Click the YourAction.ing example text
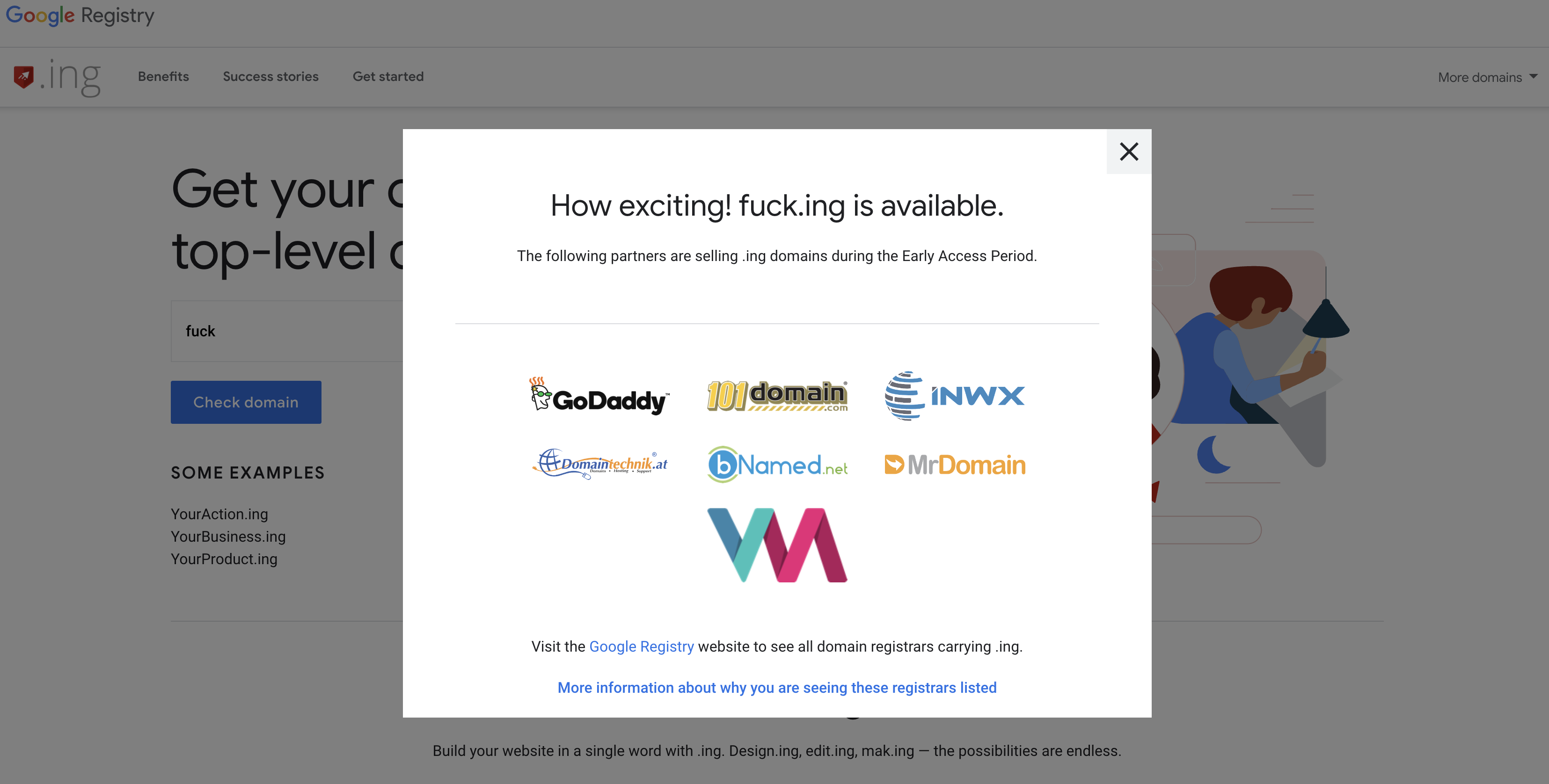 pyautogui.click(x=219, y=514)
